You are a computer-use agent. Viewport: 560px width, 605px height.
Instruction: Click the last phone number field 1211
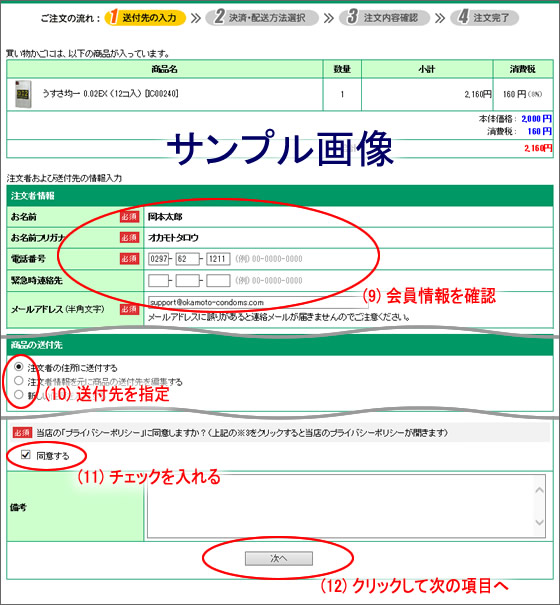(x=218, y=259)
